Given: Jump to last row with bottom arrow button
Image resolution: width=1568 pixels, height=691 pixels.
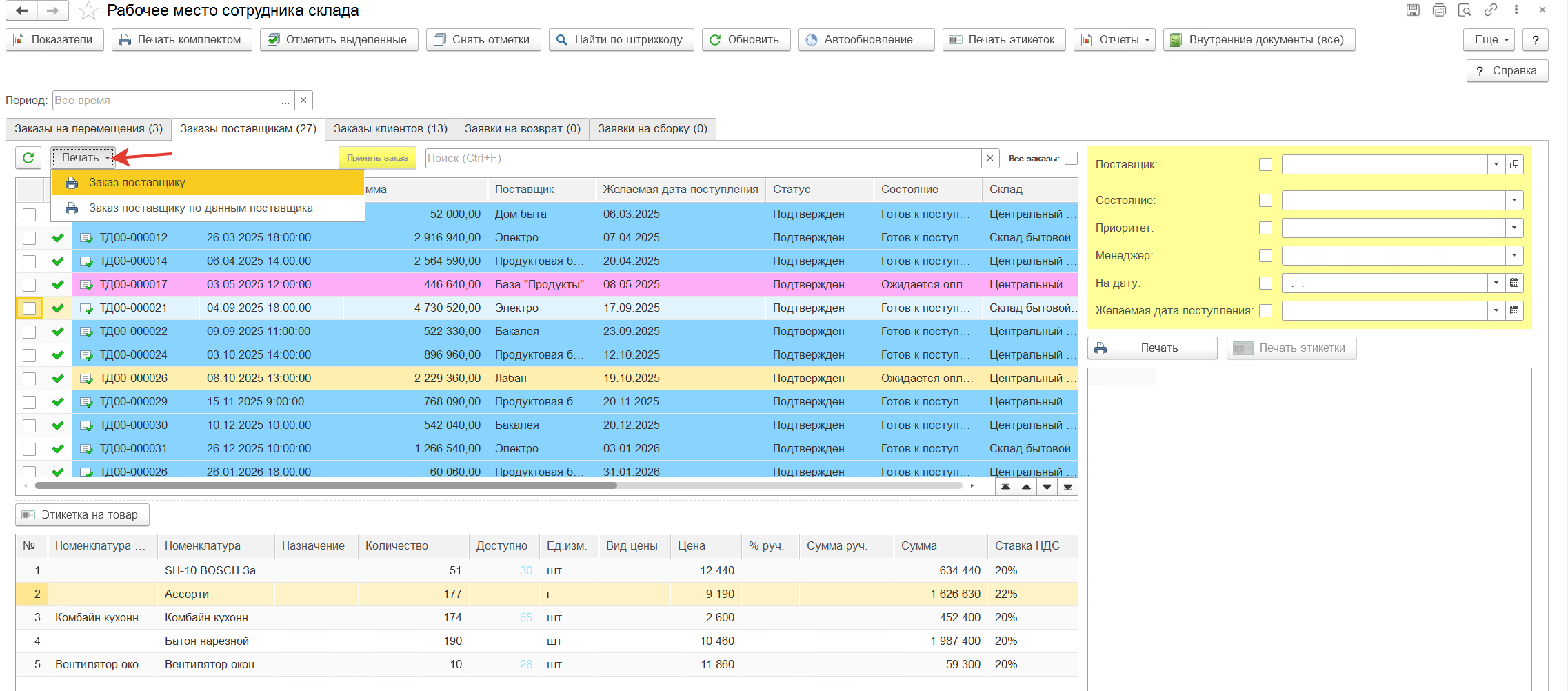Looking at the screenshot, I should 1067,487.
